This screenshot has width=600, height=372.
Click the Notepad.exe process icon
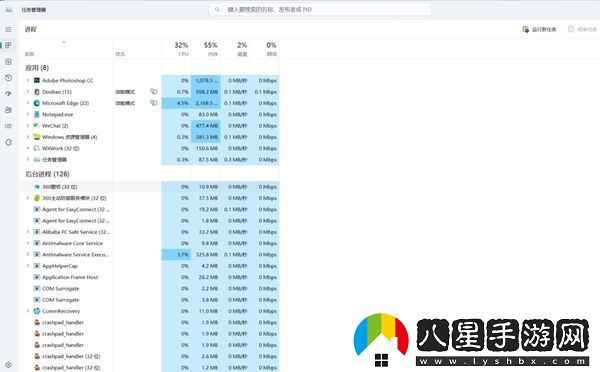point(37,114)
